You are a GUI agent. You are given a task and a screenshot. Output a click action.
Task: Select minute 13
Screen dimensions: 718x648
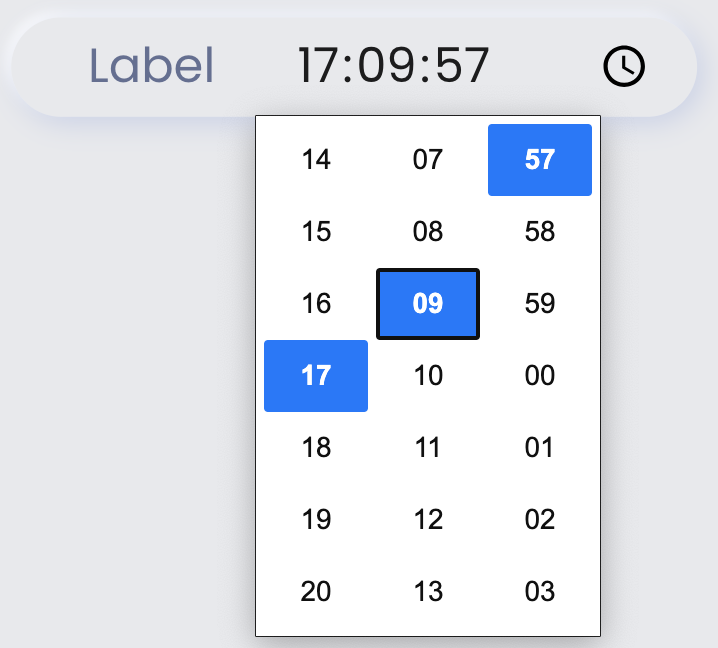click(428, 591)
